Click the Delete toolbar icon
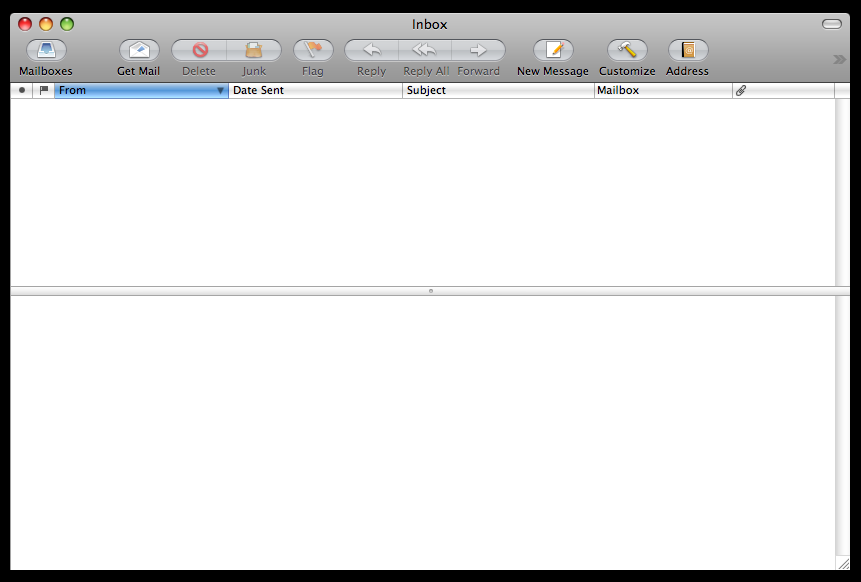Image resolution: width=861 pixels, height=582 pixels. 199,50
